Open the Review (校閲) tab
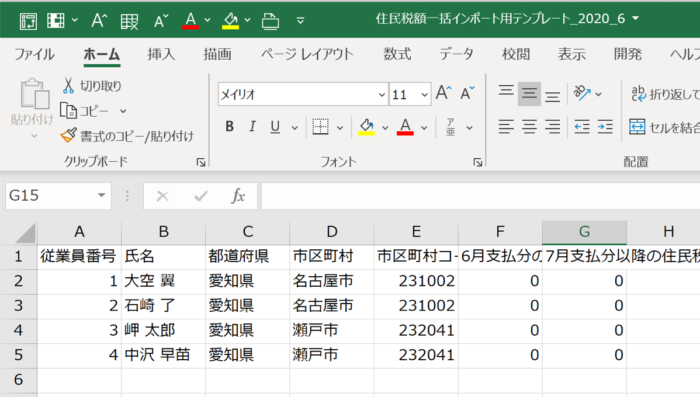Screen dimensions: 700x397 click(x=516, y=54)
